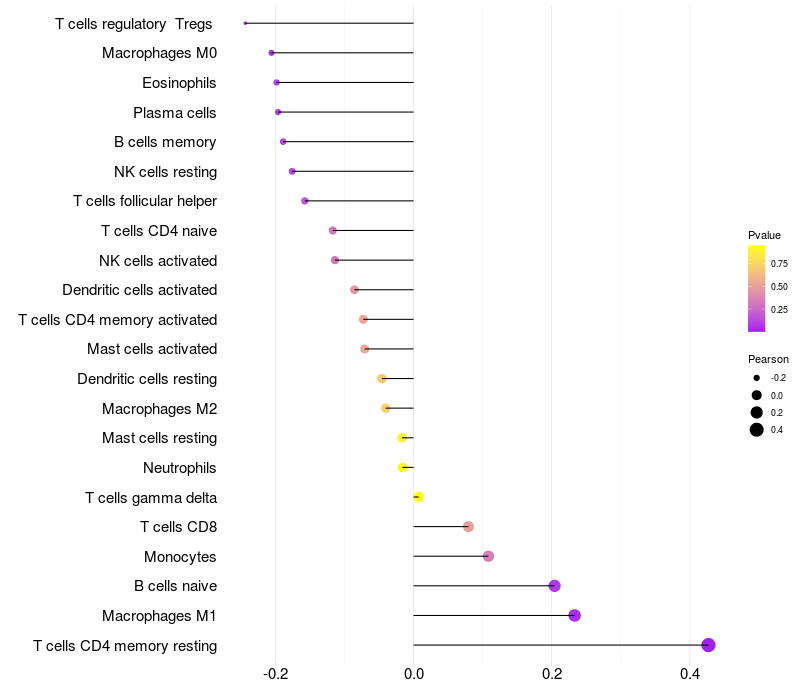This screenshot has width=800, height=700.
Task: Click the Pvalue legend title
Action: 764,235
